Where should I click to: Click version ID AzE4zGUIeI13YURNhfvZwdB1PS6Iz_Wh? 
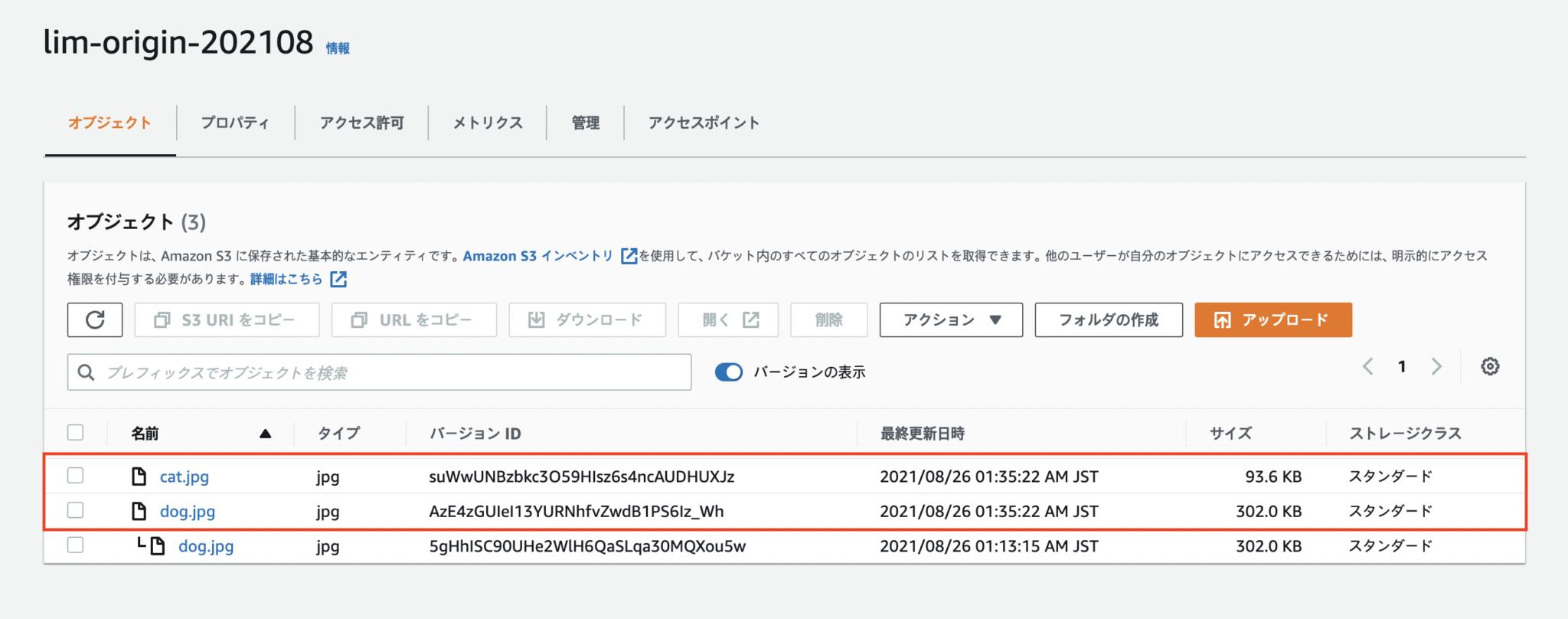click(577, 511)
